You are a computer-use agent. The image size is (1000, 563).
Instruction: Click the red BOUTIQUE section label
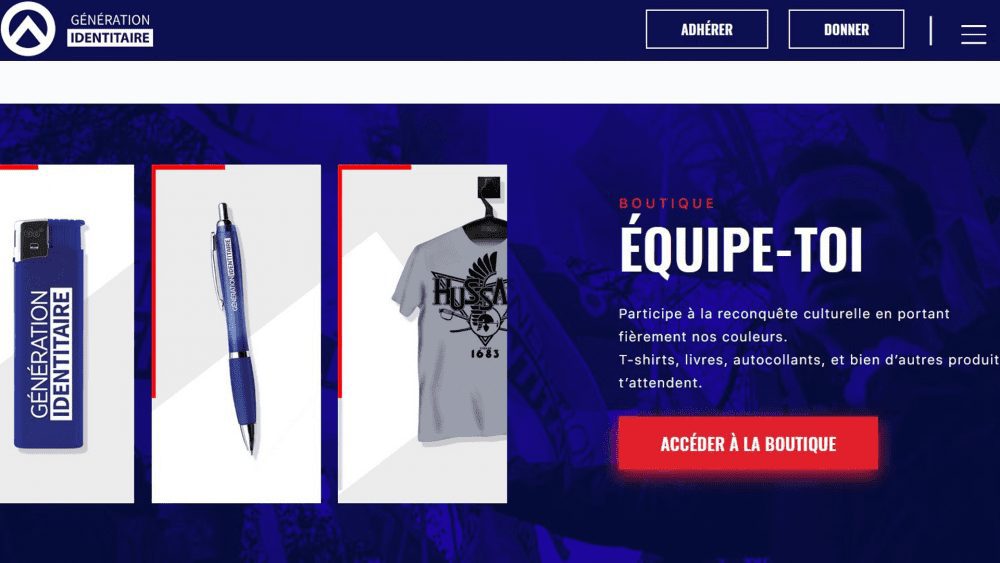click(667, 203)
